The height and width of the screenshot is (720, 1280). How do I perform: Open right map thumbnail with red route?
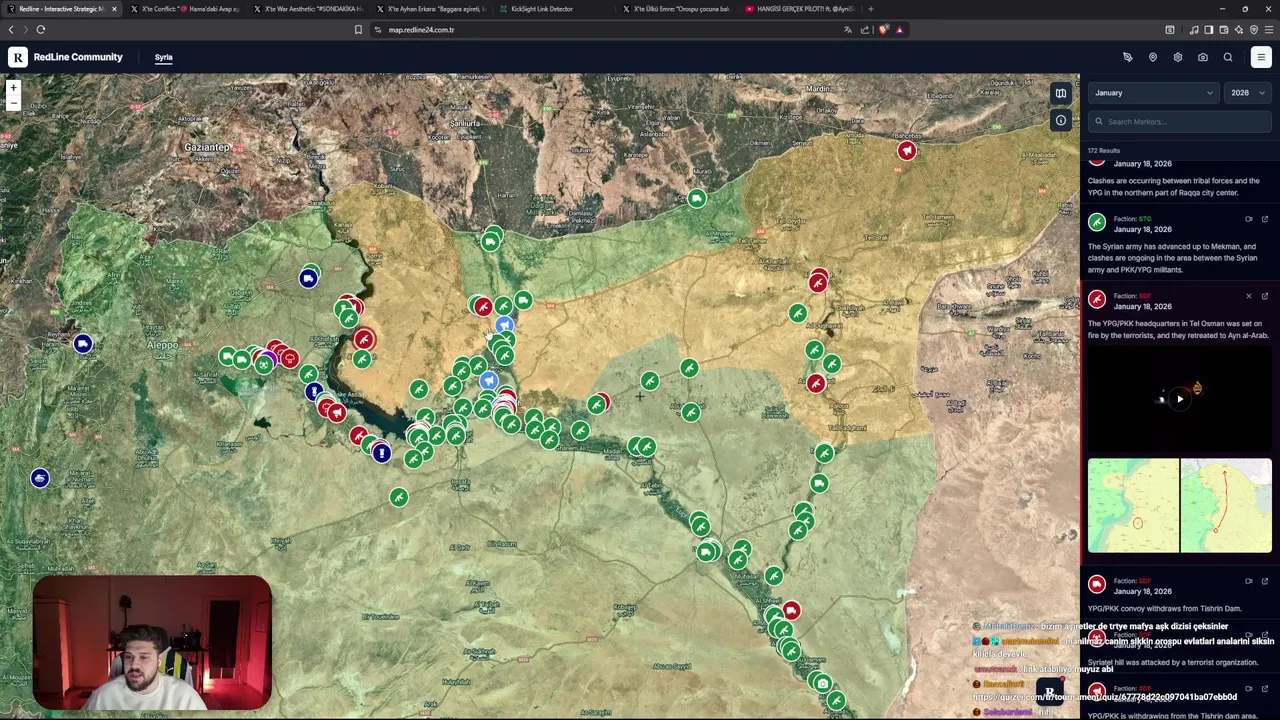click(1226, 505)
